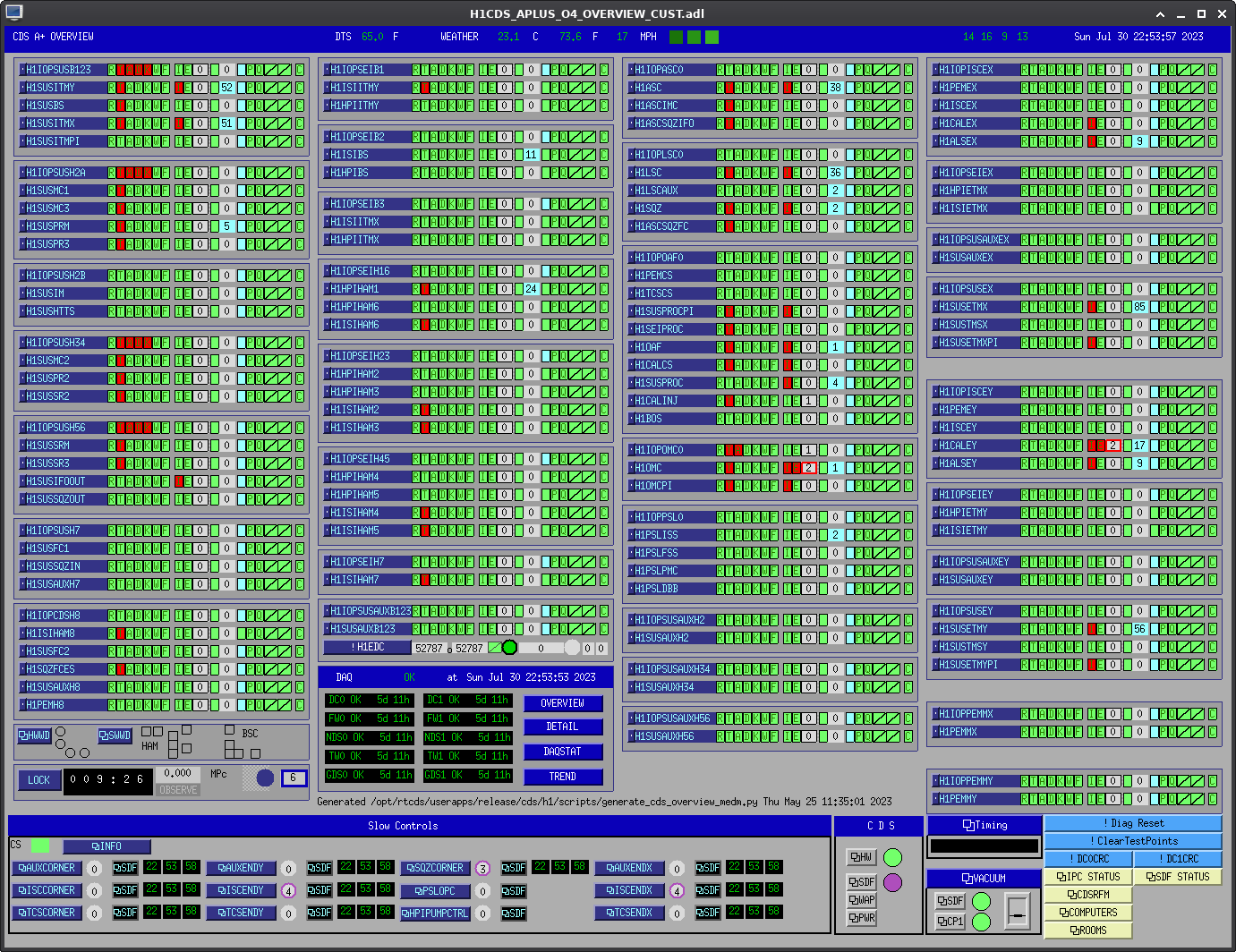Click the Timing black status field

(985, 846)
